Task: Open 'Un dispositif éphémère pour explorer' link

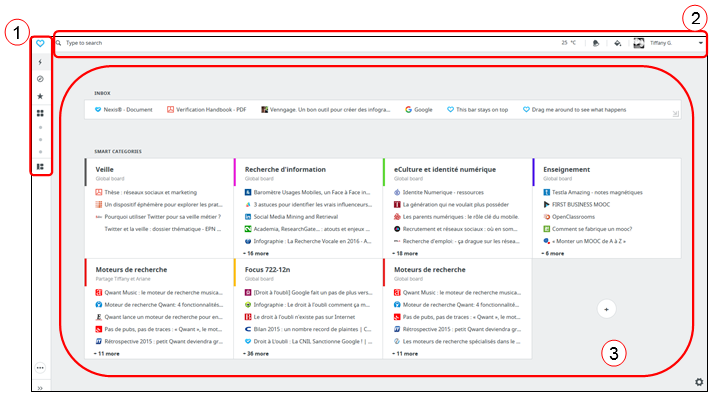Action: click(x=159, y=205)
